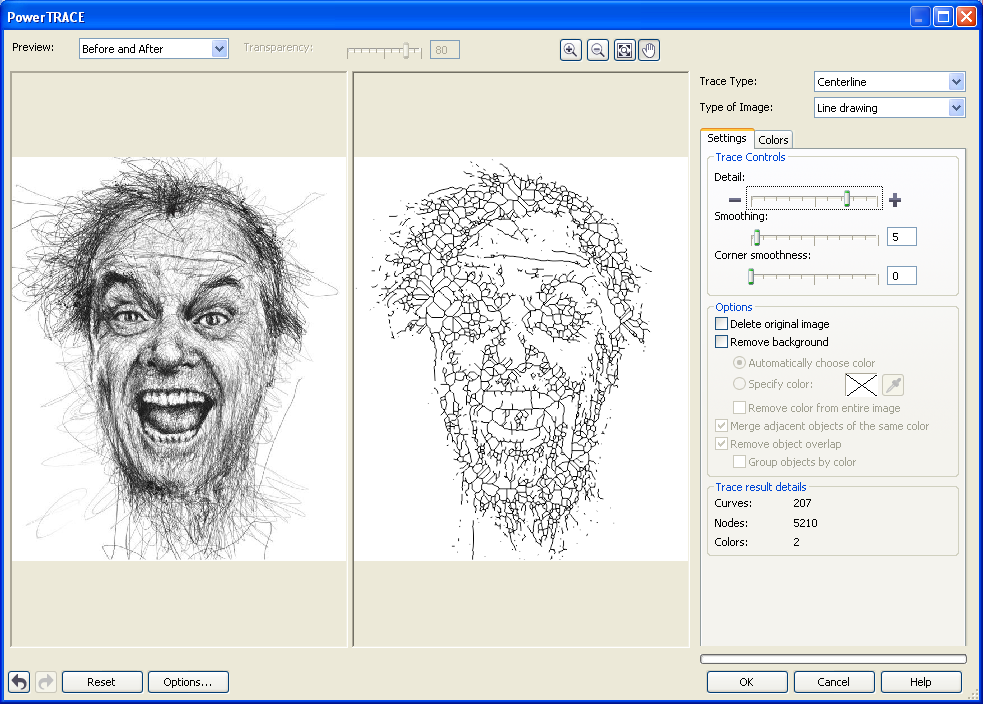Click the Transparency value field

pos(444,50)
